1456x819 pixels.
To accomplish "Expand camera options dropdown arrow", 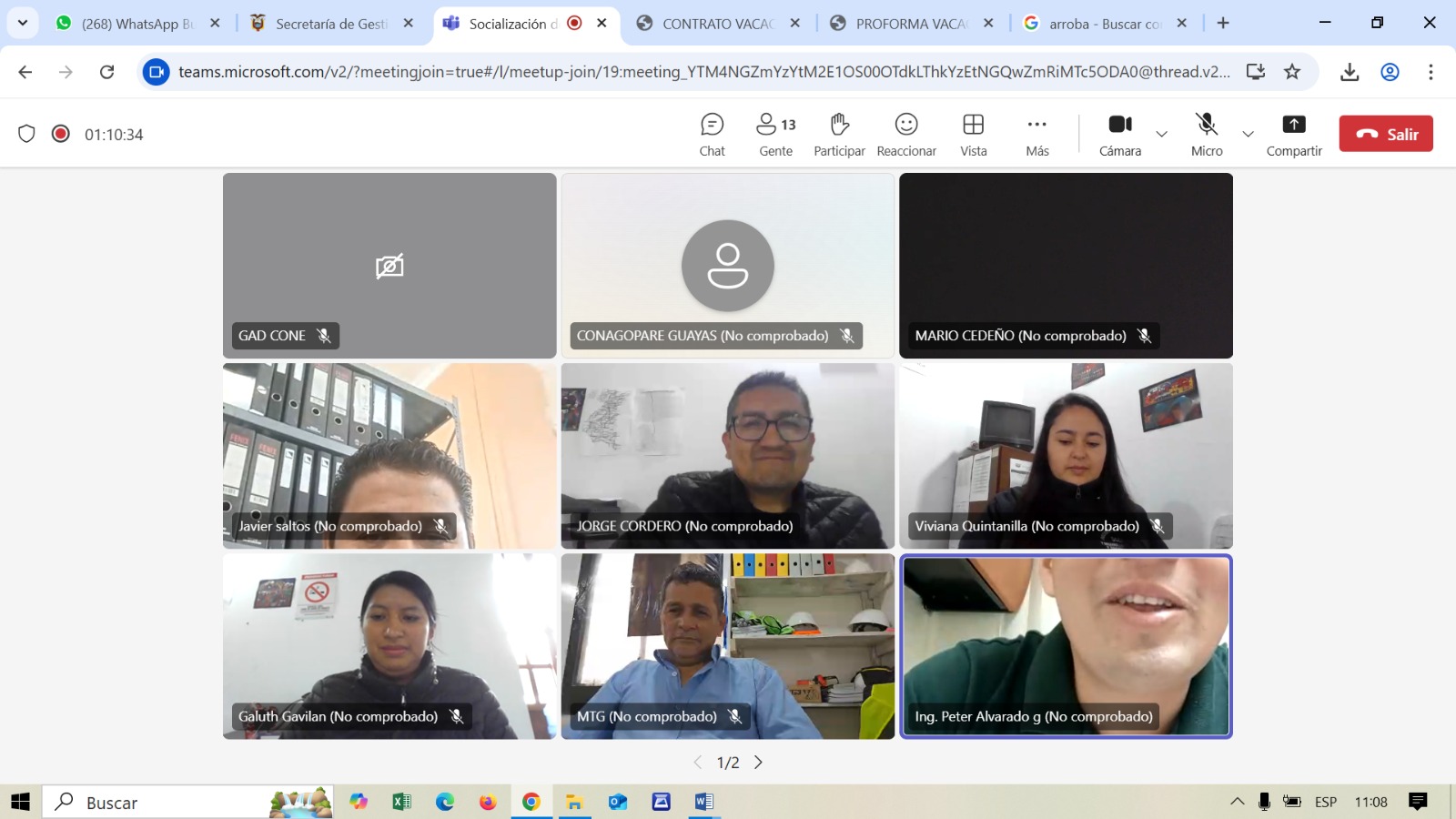I will click(1161, 134).
